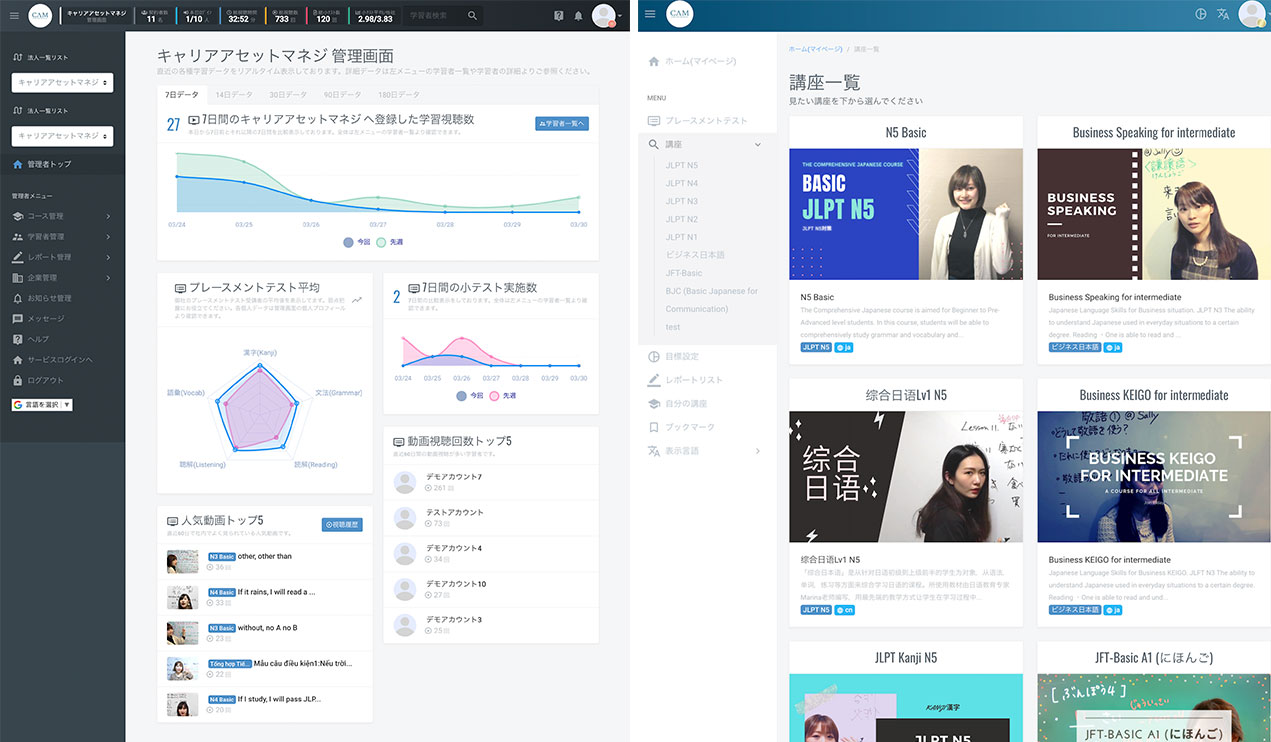This screenshot has height=742, width=1271.
Task: Open the Google 言語を選択 language dropdown
Action: (x=42, y=405)
